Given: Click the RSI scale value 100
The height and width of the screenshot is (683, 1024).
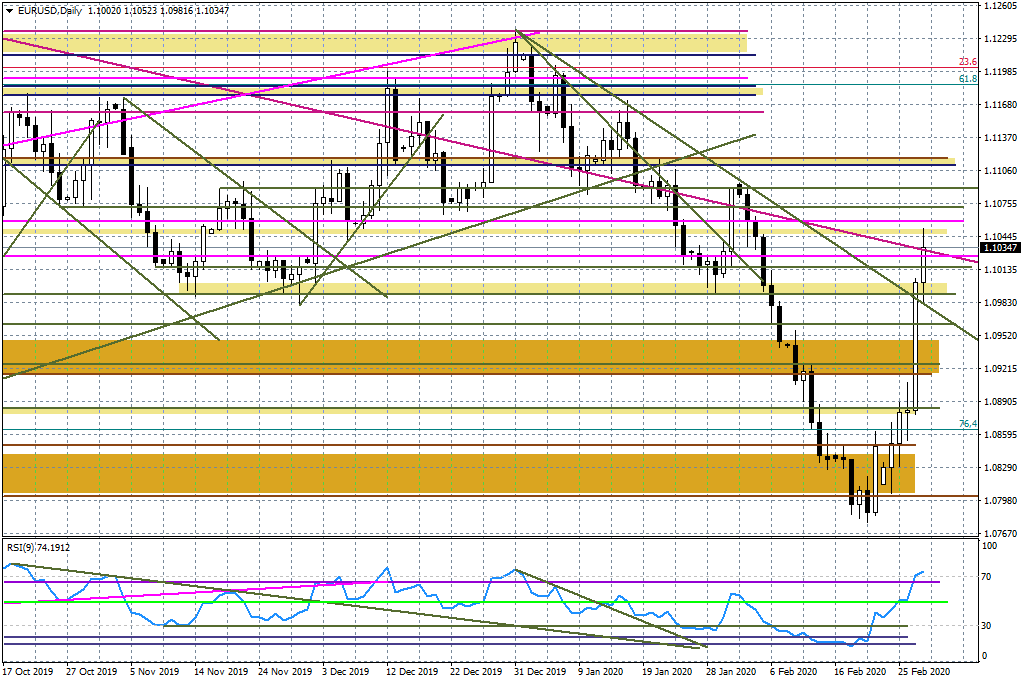Looking at the screenshot, I should click(x=990, y=546).
